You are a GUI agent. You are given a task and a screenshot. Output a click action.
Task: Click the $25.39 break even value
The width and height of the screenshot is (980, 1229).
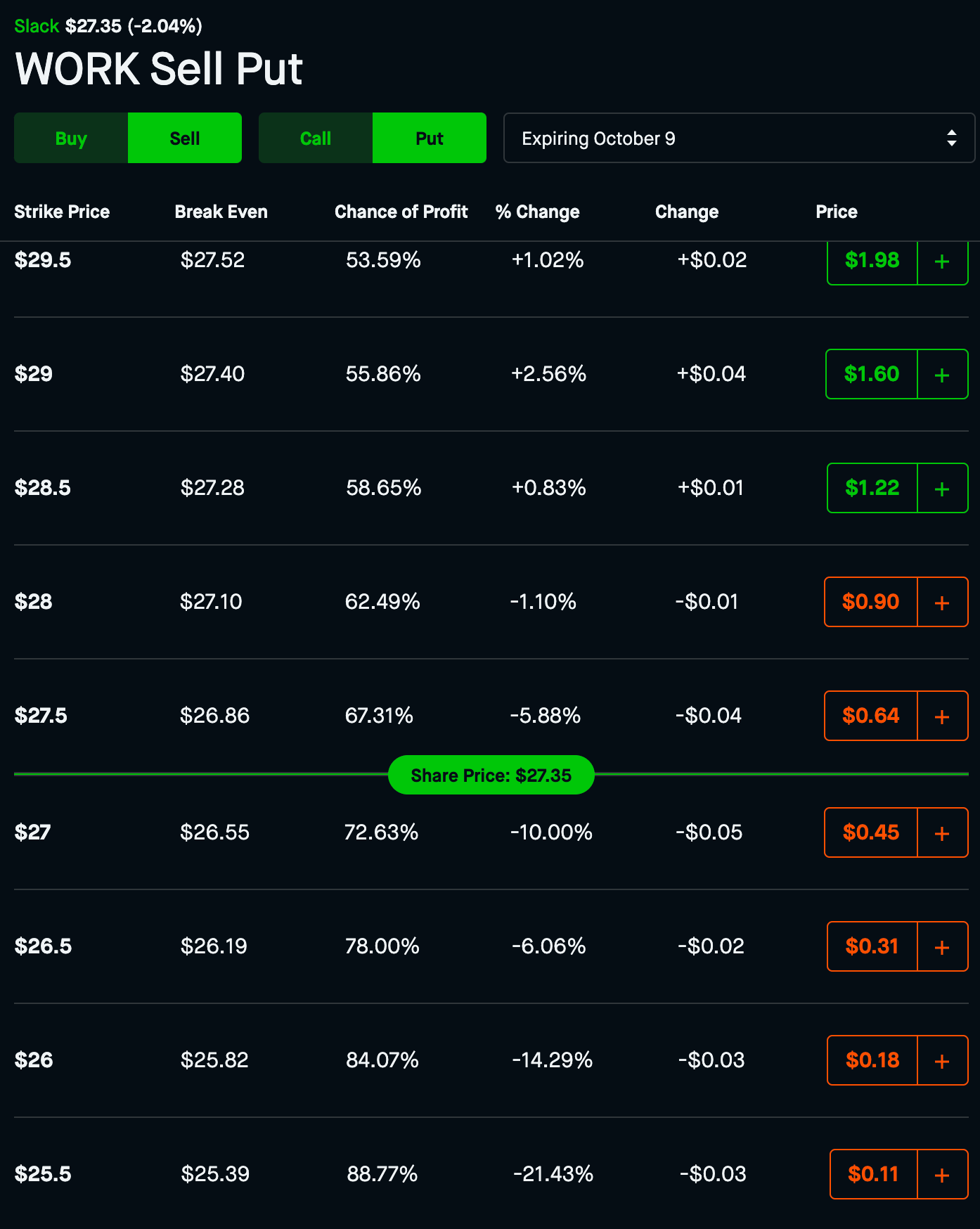[215, 1174]
